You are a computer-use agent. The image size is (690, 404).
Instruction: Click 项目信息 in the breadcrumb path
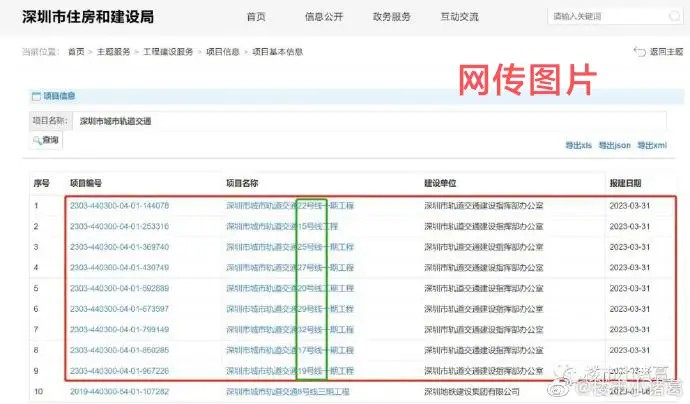pos(222,52)
